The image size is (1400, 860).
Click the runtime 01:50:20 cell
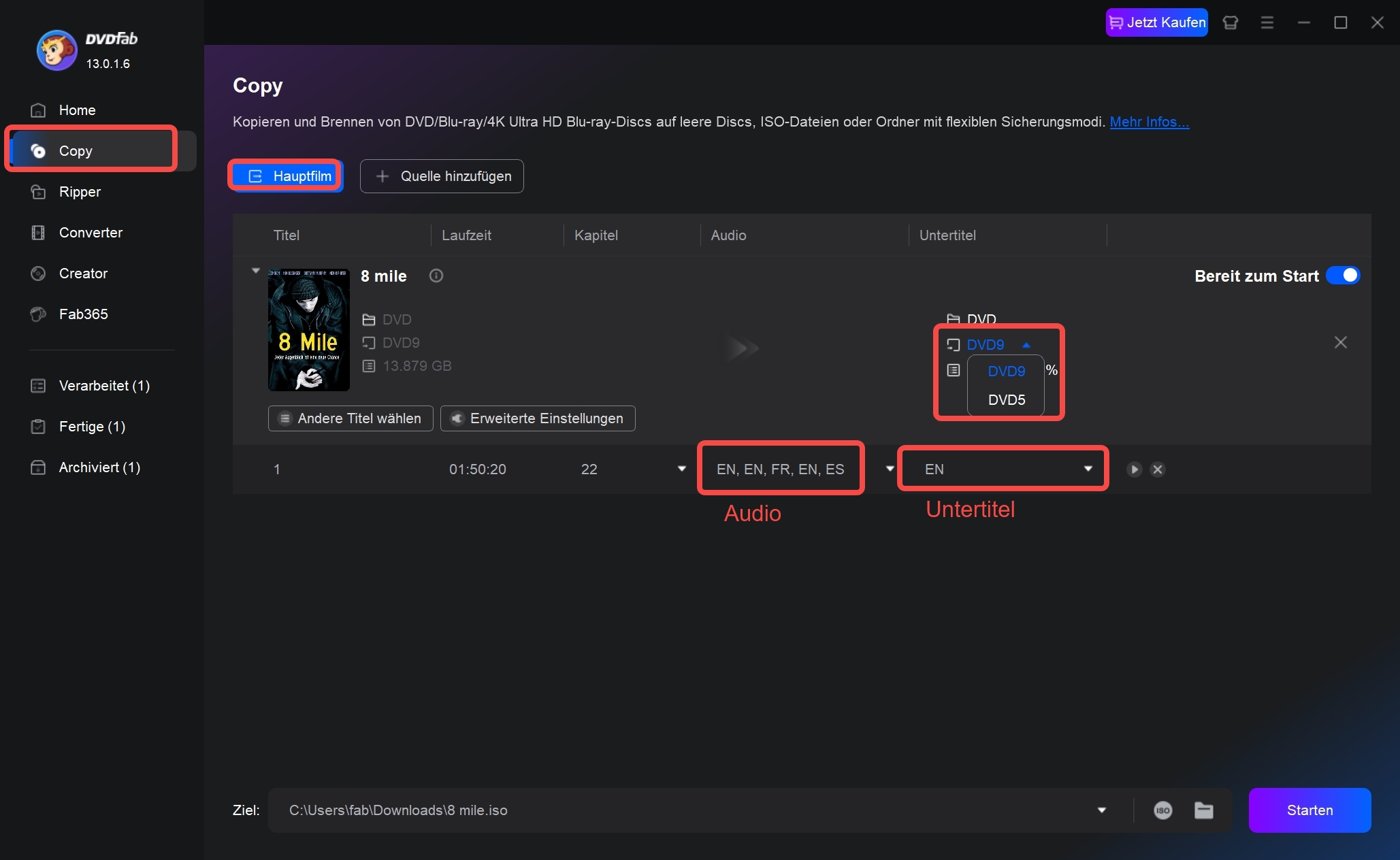tap(477, 469)
